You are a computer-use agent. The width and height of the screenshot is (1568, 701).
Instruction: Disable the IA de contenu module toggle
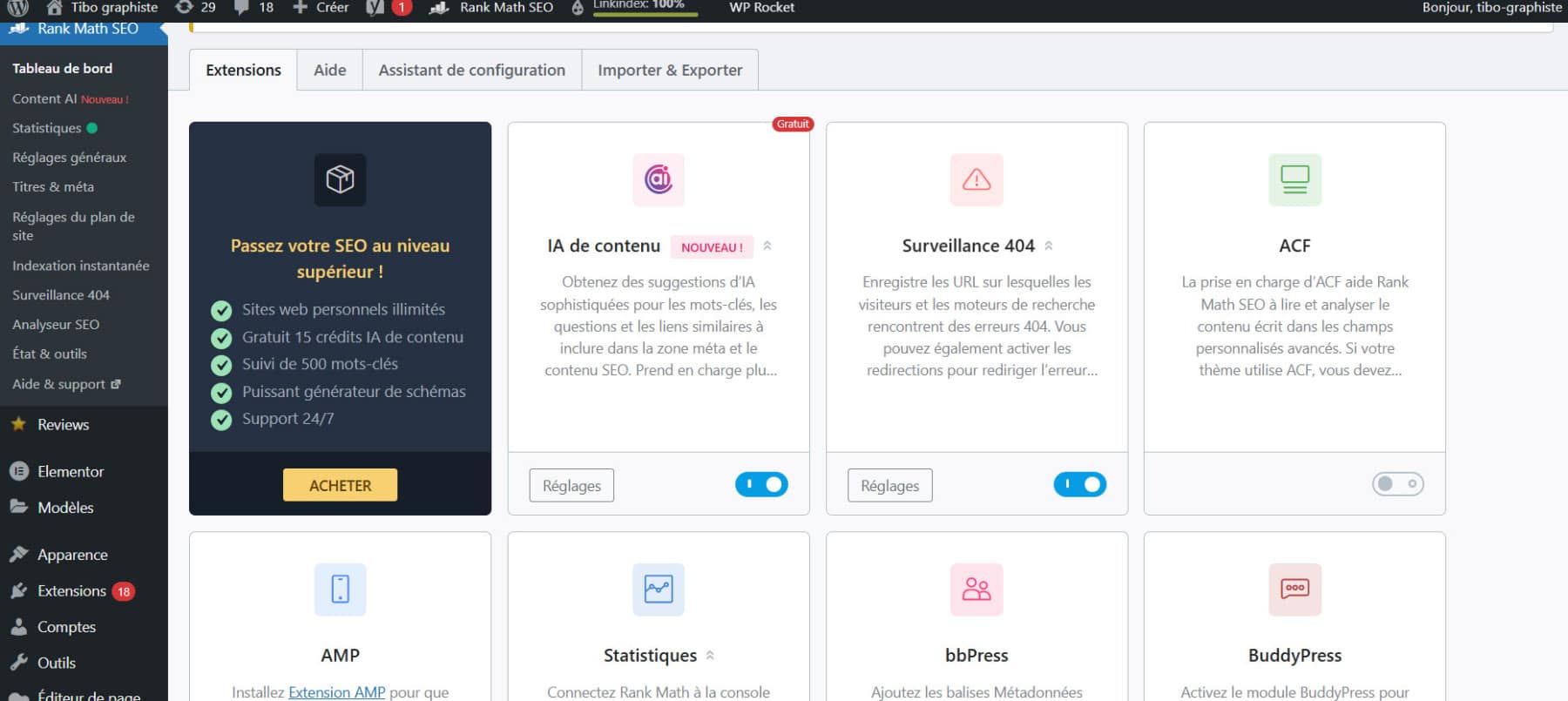[761, 484]
